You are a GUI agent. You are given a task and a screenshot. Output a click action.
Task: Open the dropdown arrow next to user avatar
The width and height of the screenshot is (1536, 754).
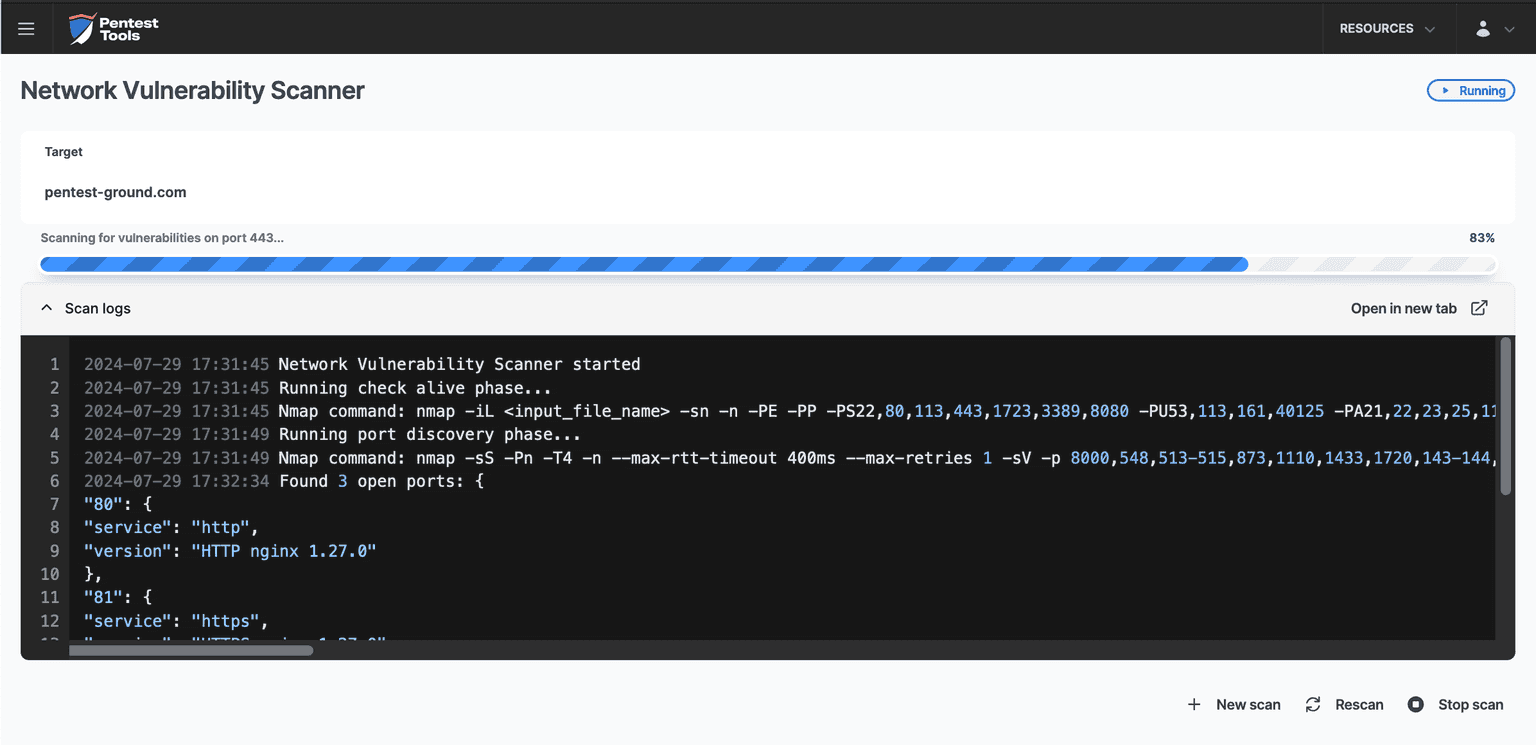pyautogui.click(x=1510, y=29)
